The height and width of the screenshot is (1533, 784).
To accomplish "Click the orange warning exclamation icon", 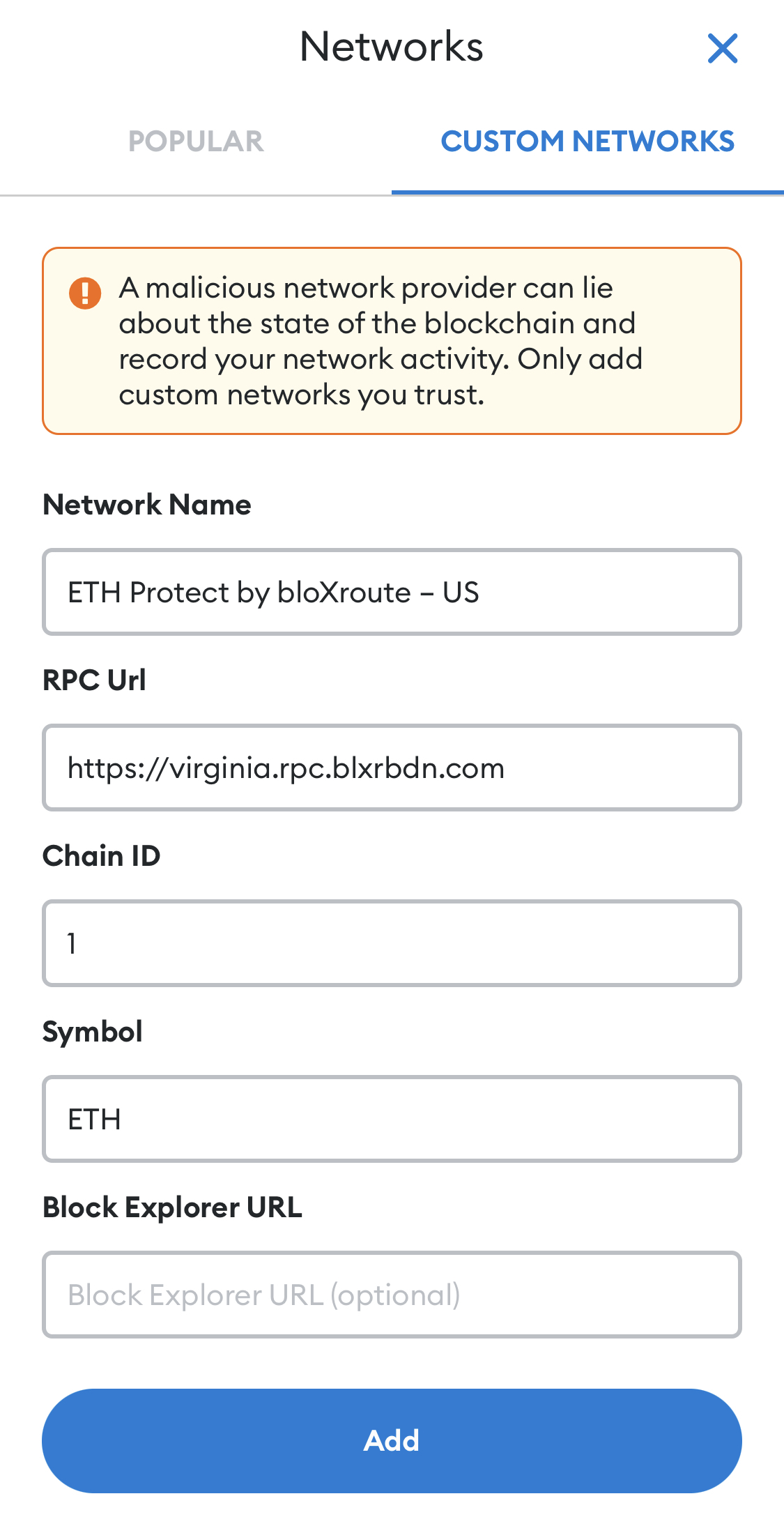I will pyautogui.click(x=85, y=293).
